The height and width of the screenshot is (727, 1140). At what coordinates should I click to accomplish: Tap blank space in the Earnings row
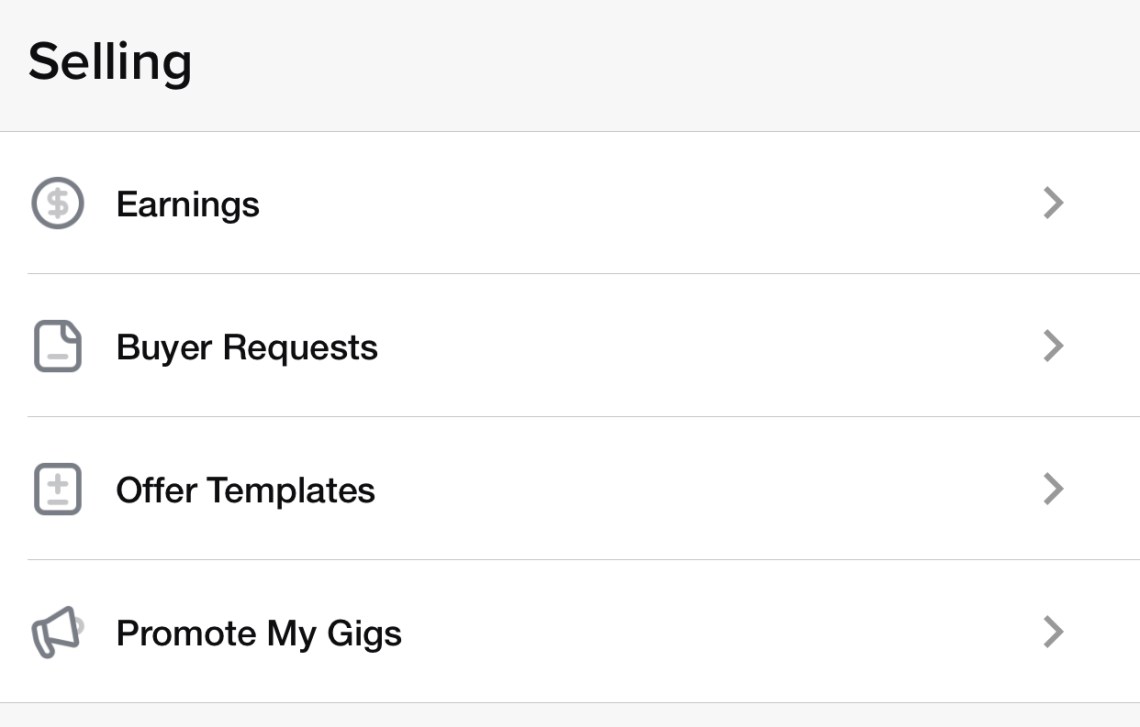coord(650,204)
